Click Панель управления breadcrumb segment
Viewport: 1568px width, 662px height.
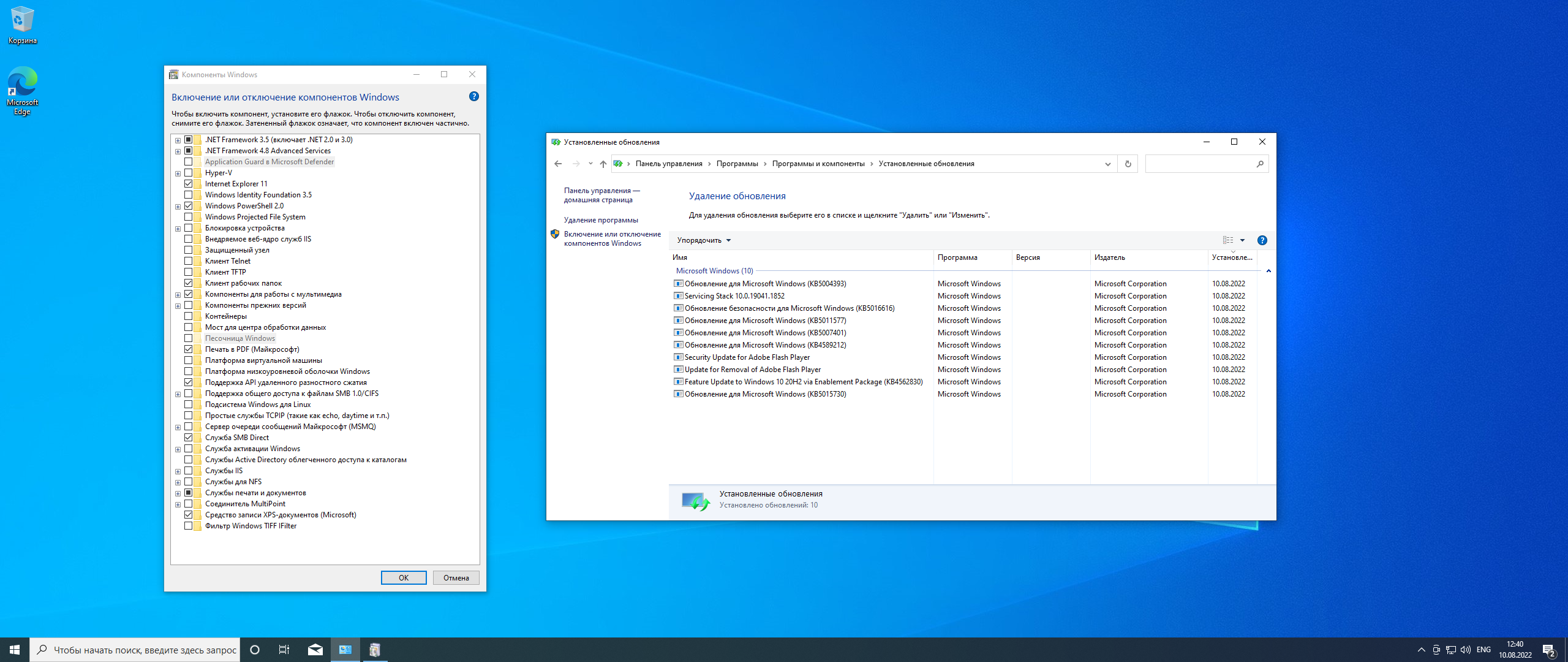point(669,164)
